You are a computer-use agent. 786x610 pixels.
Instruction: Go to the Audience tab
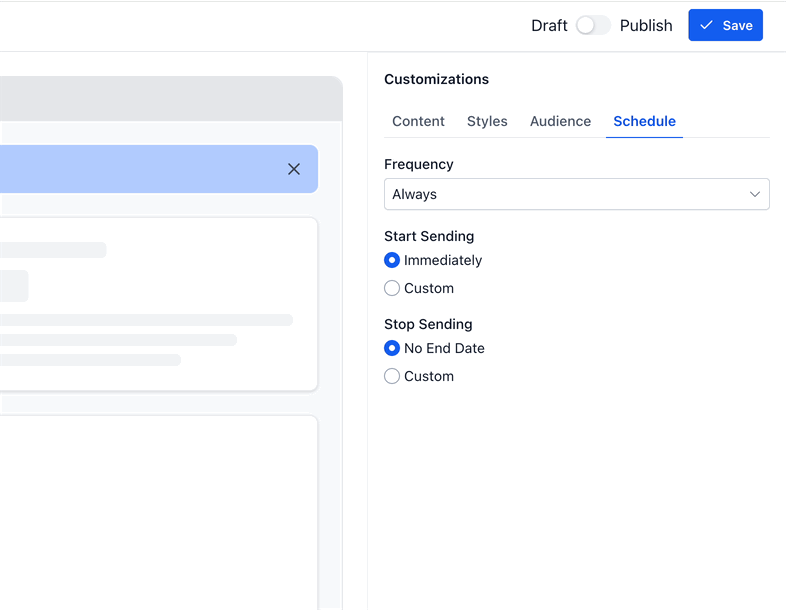(x=560, y=121)
